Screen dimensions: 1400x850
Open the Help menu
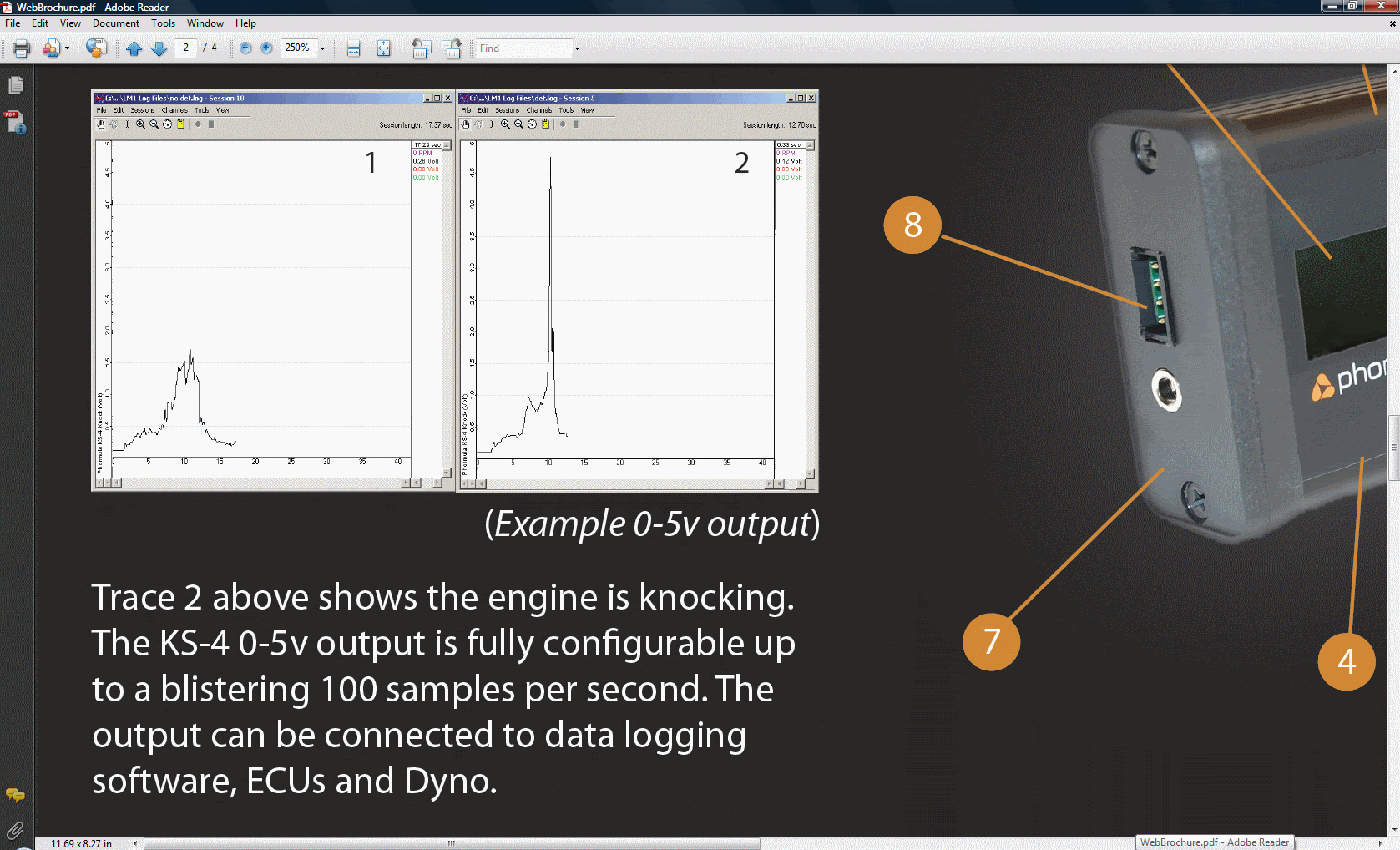click(245, 23)
